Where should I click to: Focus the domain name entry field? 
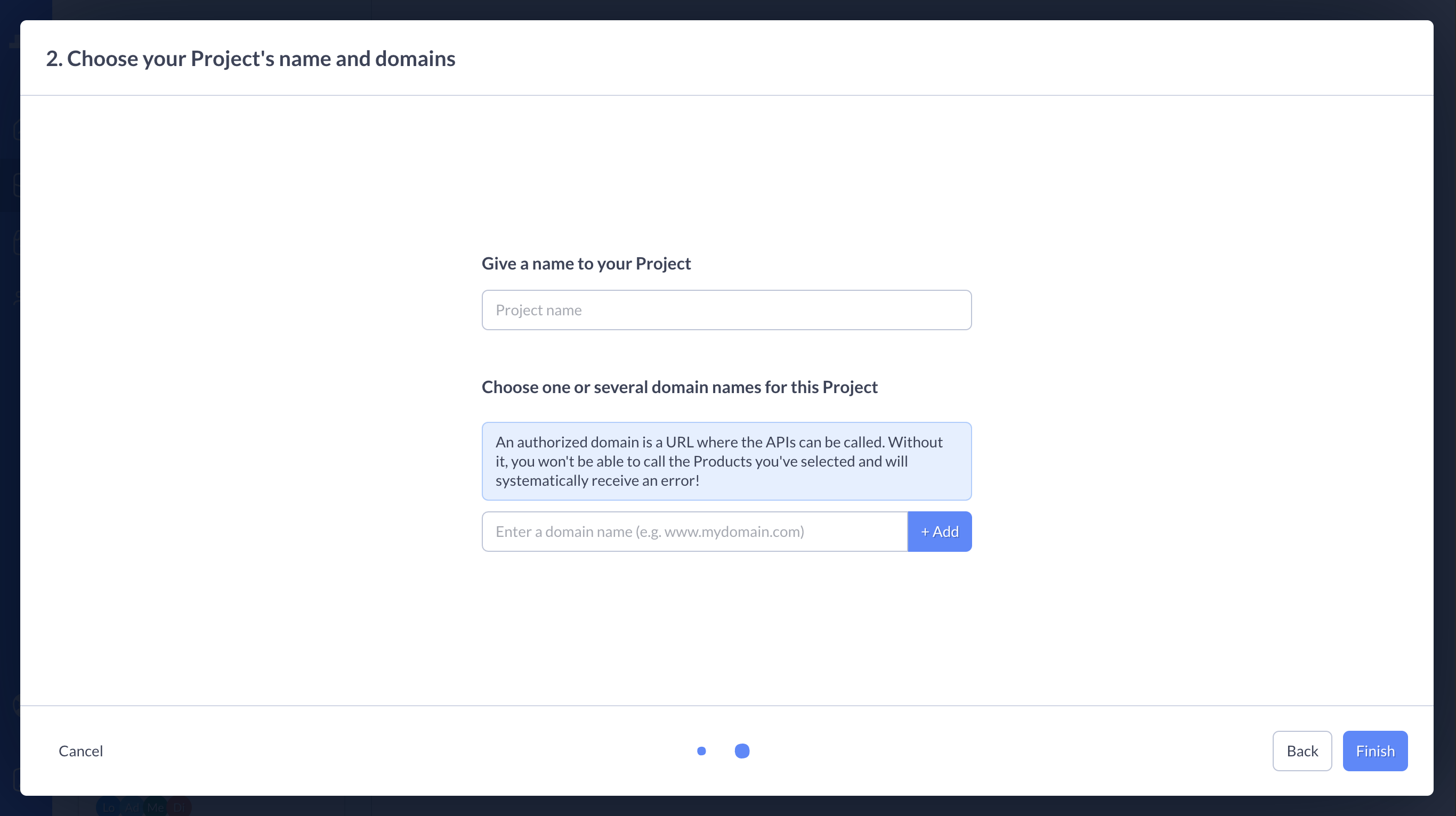click(x=694, y=532)
